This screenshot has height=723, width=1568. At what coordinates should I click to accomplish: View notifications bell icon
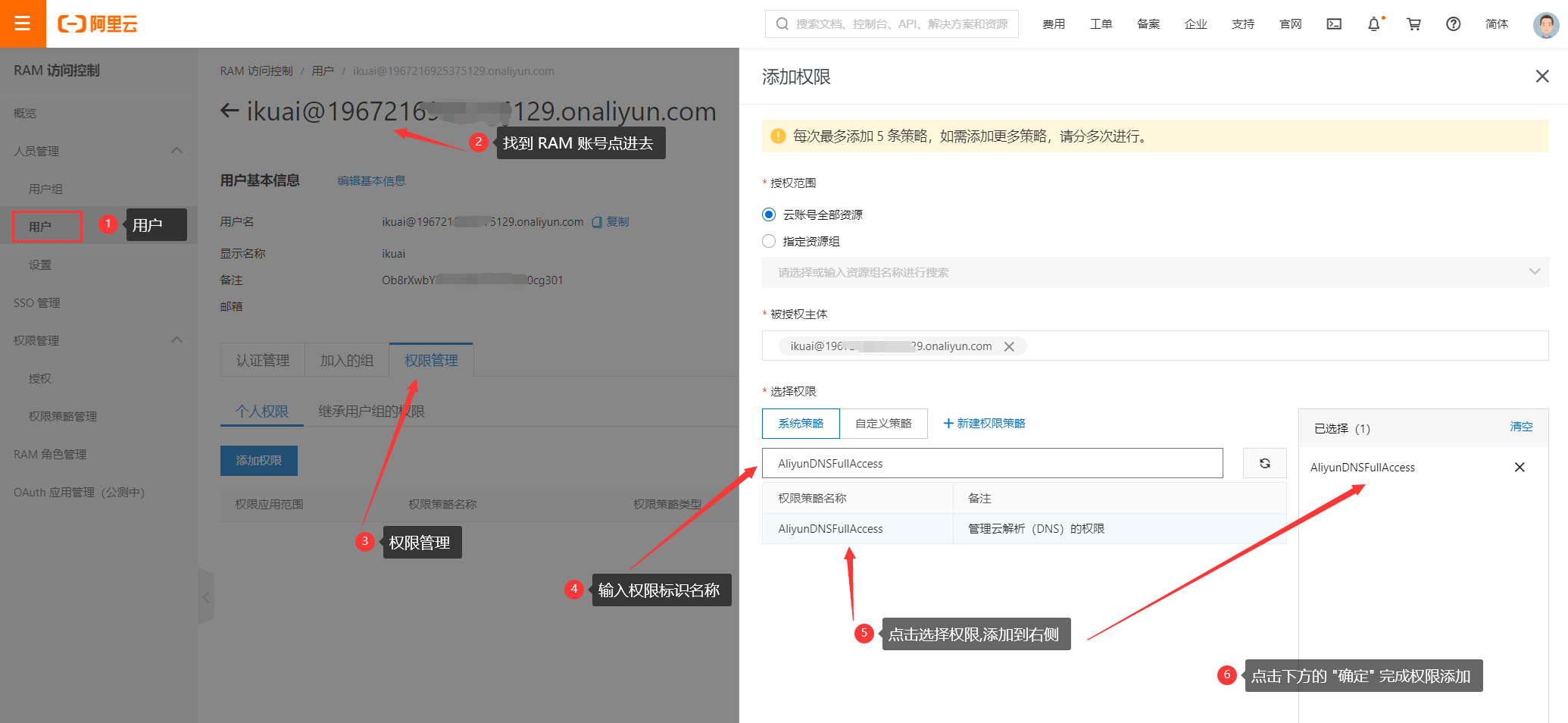click(1374, 24)
